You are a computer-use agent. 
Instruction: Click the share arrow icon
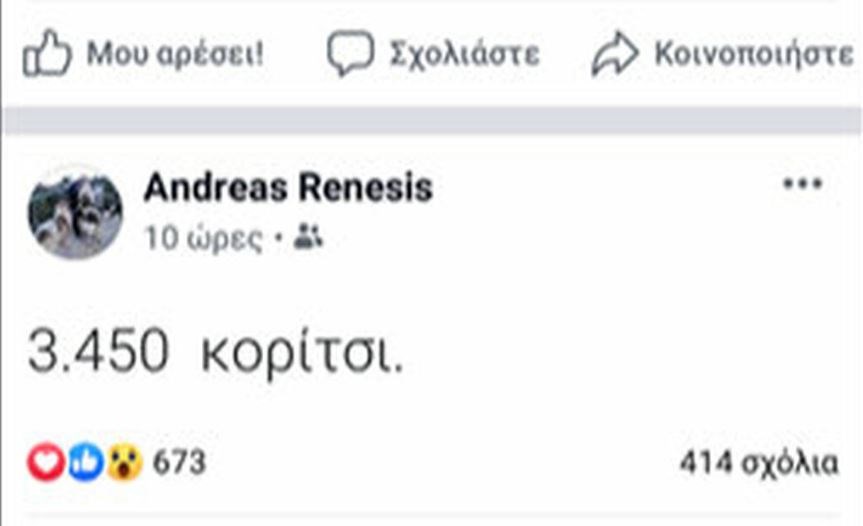tap(614, 54)
